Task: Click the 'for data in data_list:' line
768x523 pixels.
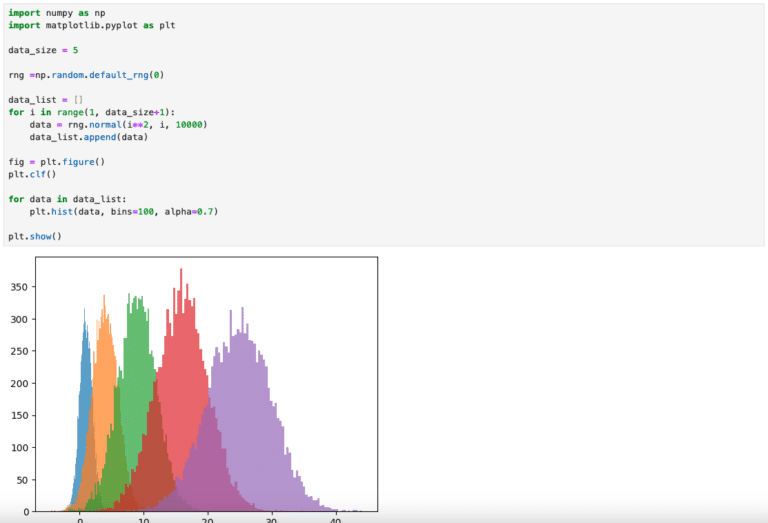Action: click(67, 199)
